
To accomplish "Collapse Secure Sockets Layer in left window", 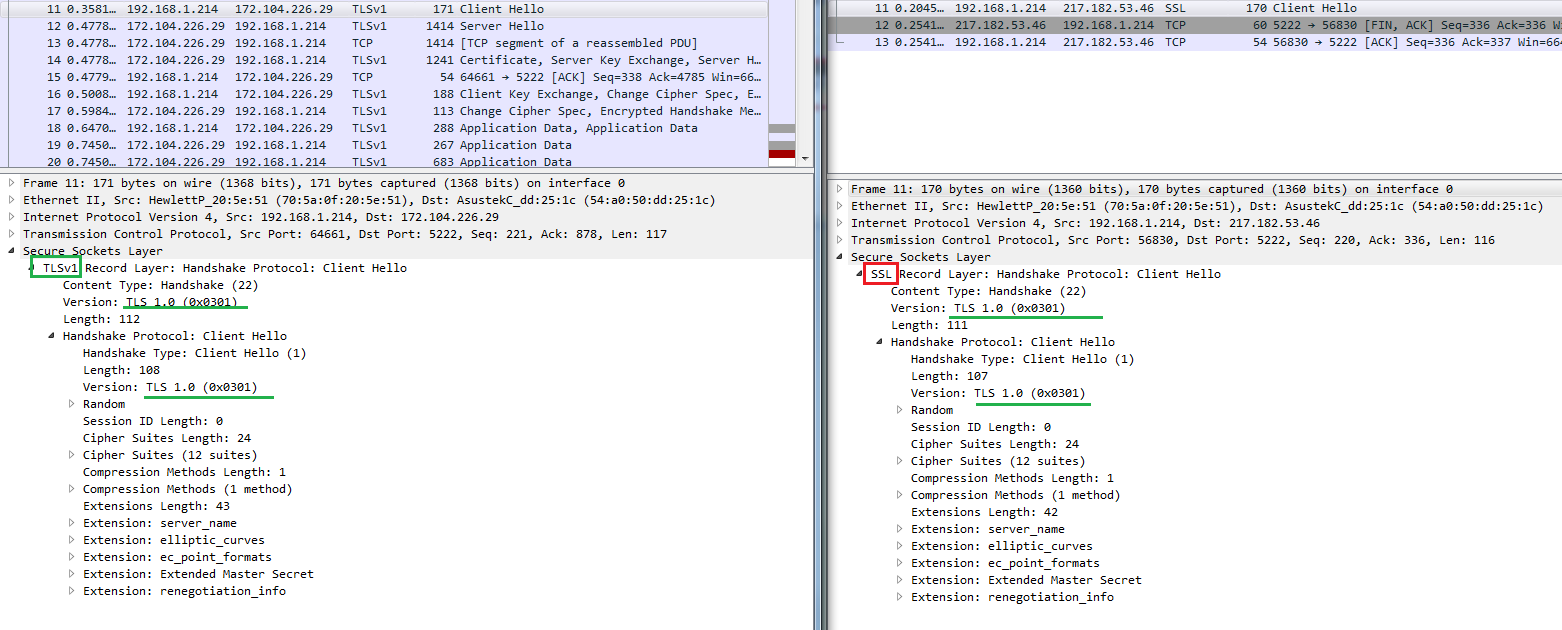I will pos(12,251).
